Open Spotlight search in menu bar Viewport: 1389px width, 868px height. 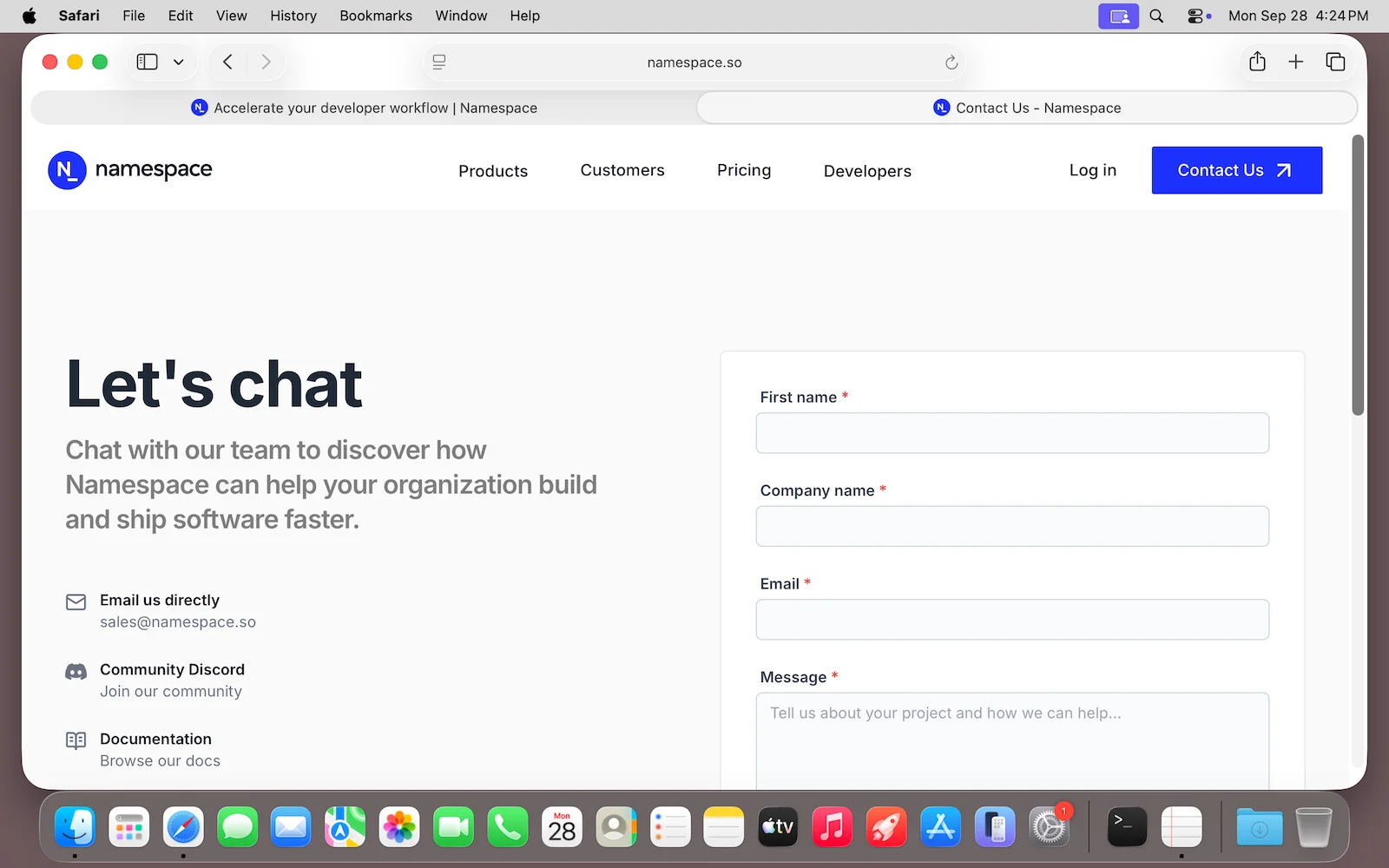pos(1156,16)
